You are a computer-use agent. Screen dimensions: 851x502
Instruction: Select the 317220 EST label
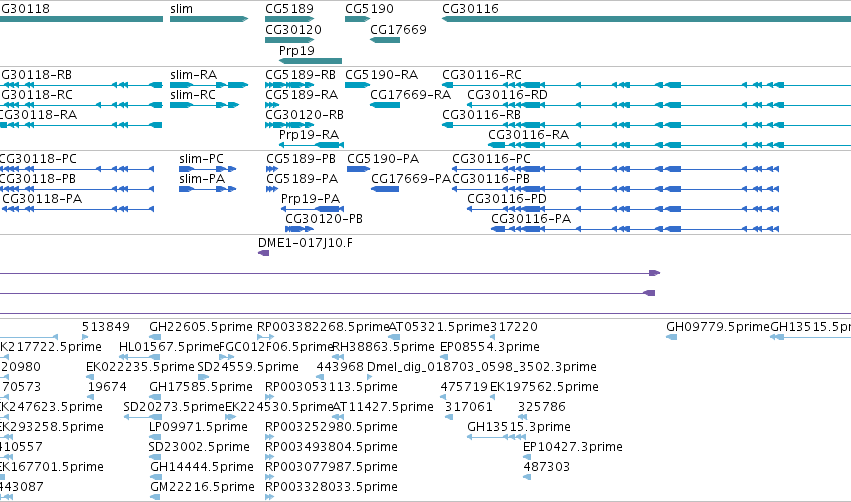(x=514, y=327)
